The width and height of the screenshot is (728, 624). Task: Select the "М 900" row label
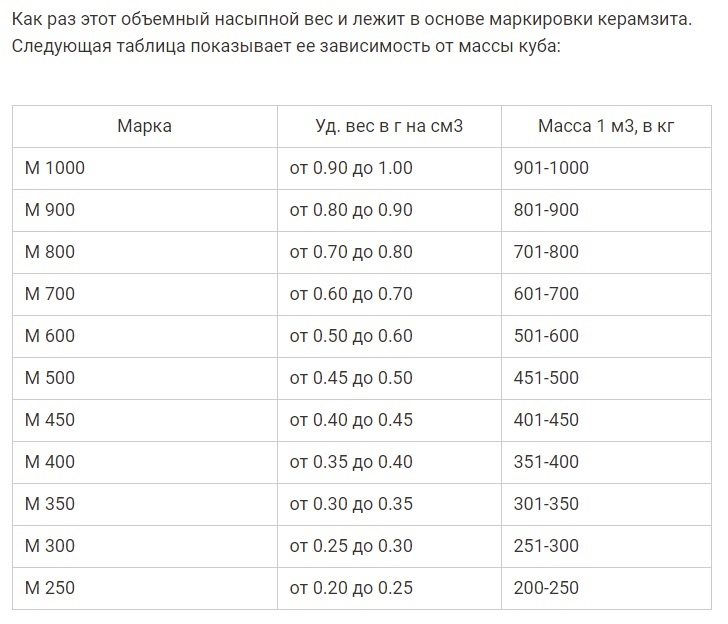click(x=50, y=210)
